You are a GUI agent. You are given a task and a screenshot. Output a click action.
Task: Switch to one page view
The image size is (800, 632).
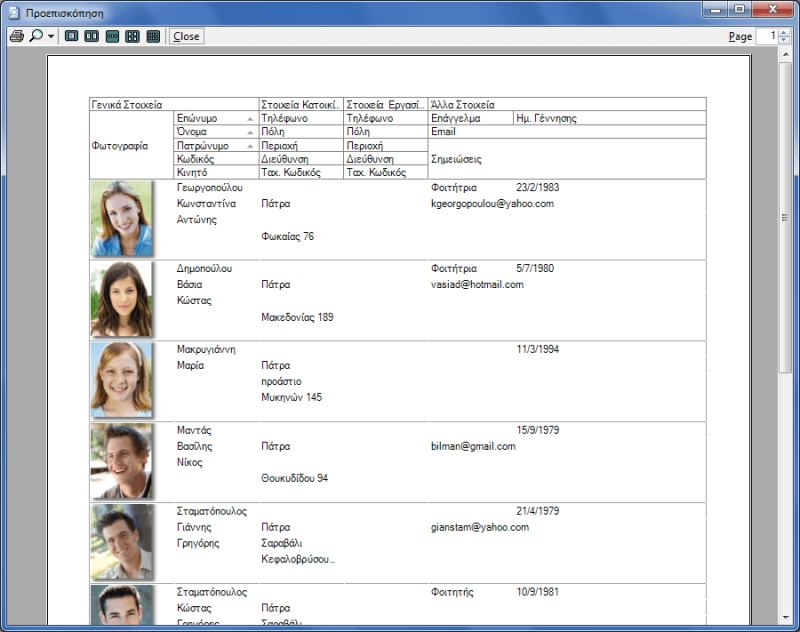click(x=71, y=36)
